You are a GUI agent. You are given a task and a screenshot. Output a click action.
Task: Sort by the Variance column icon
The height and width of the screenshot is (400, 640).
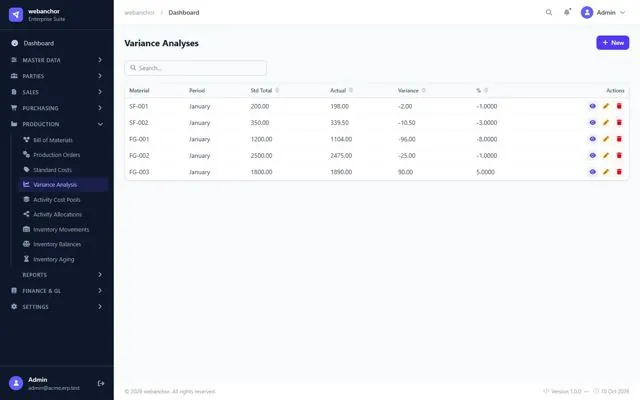424,90
